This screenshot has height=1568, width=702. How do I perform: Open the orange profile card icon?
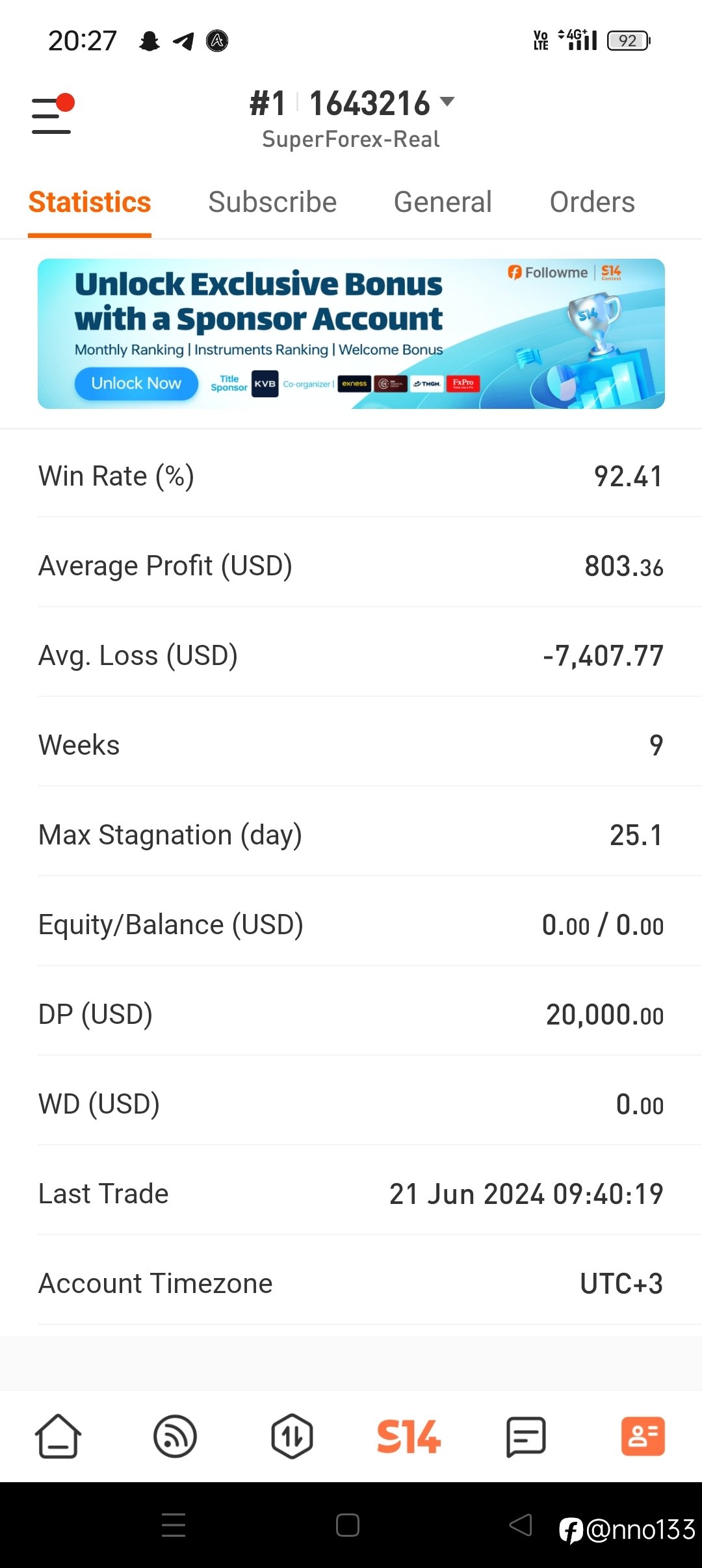(x=643, y=1436)
